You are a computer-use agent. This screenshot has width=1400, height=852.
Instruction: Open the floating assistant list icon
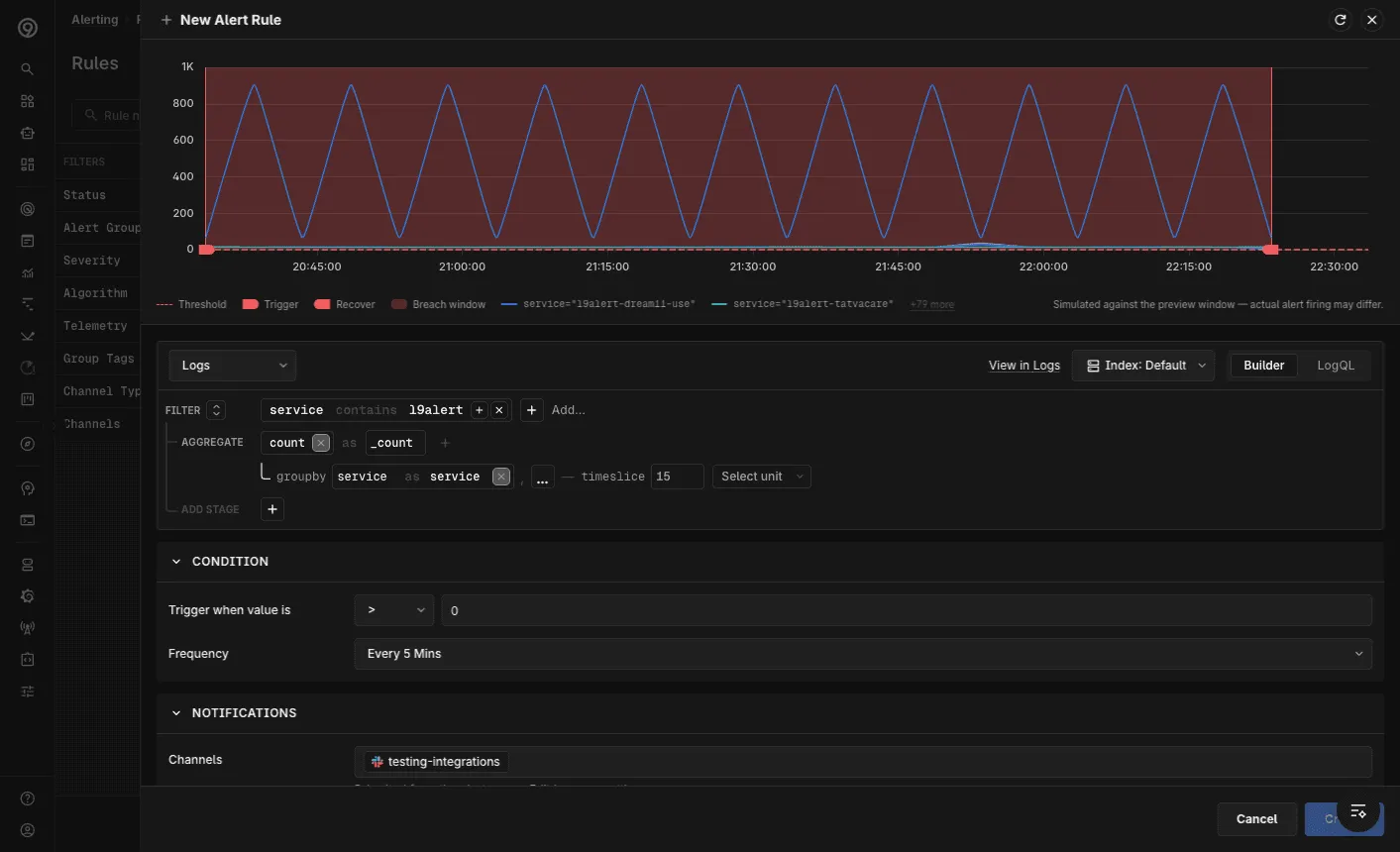1358,811
